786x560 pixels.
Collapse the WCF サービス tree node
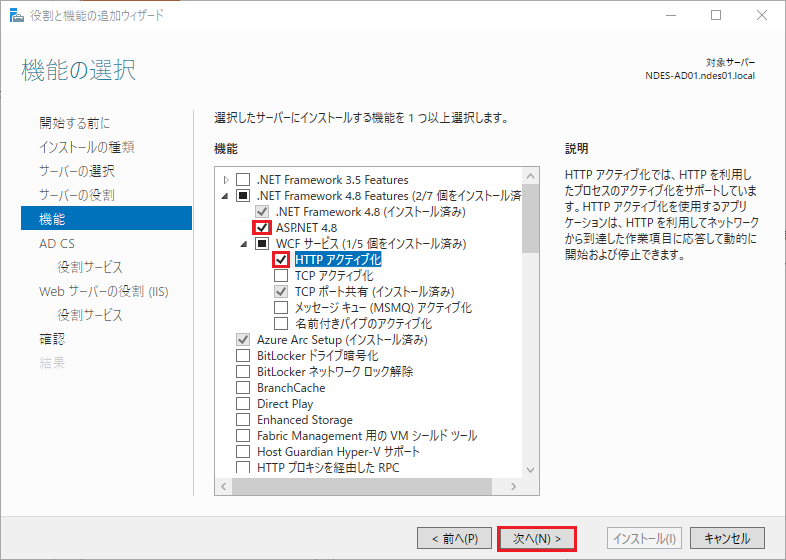tap(244, 244)
